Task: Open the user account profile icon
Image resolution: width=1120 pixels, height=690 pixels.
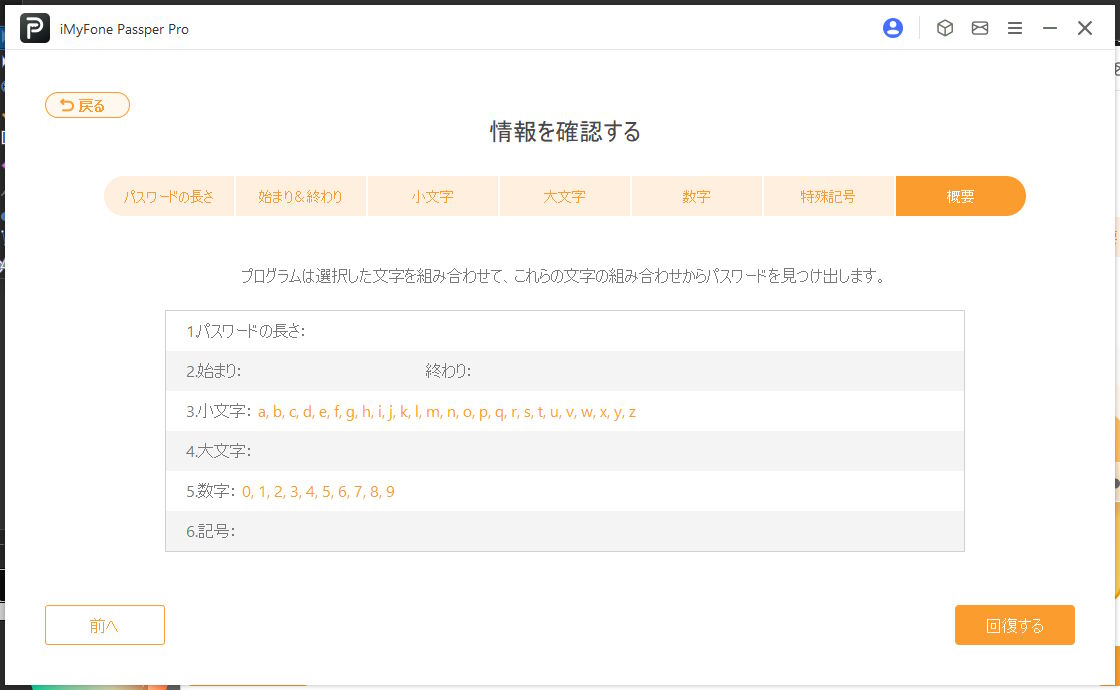Action: (893, 29)
